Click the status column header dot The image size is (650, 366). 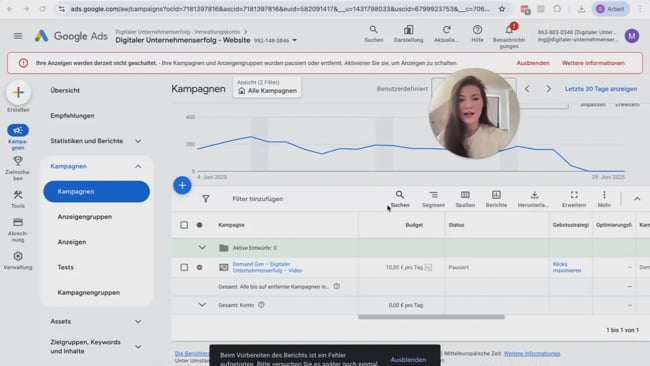tap(199, 225)
